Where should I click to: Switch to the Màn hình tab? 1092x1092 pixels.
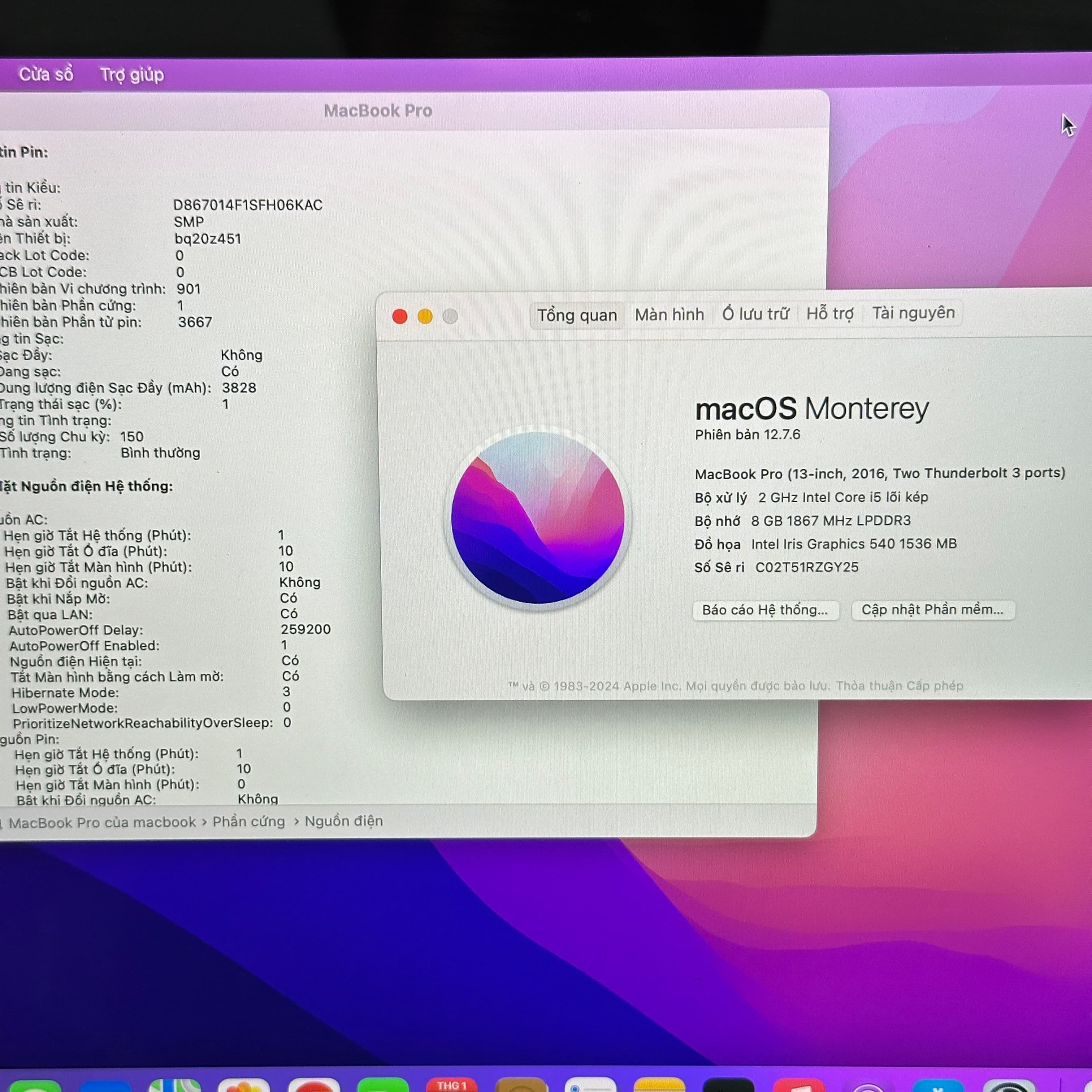669,314
